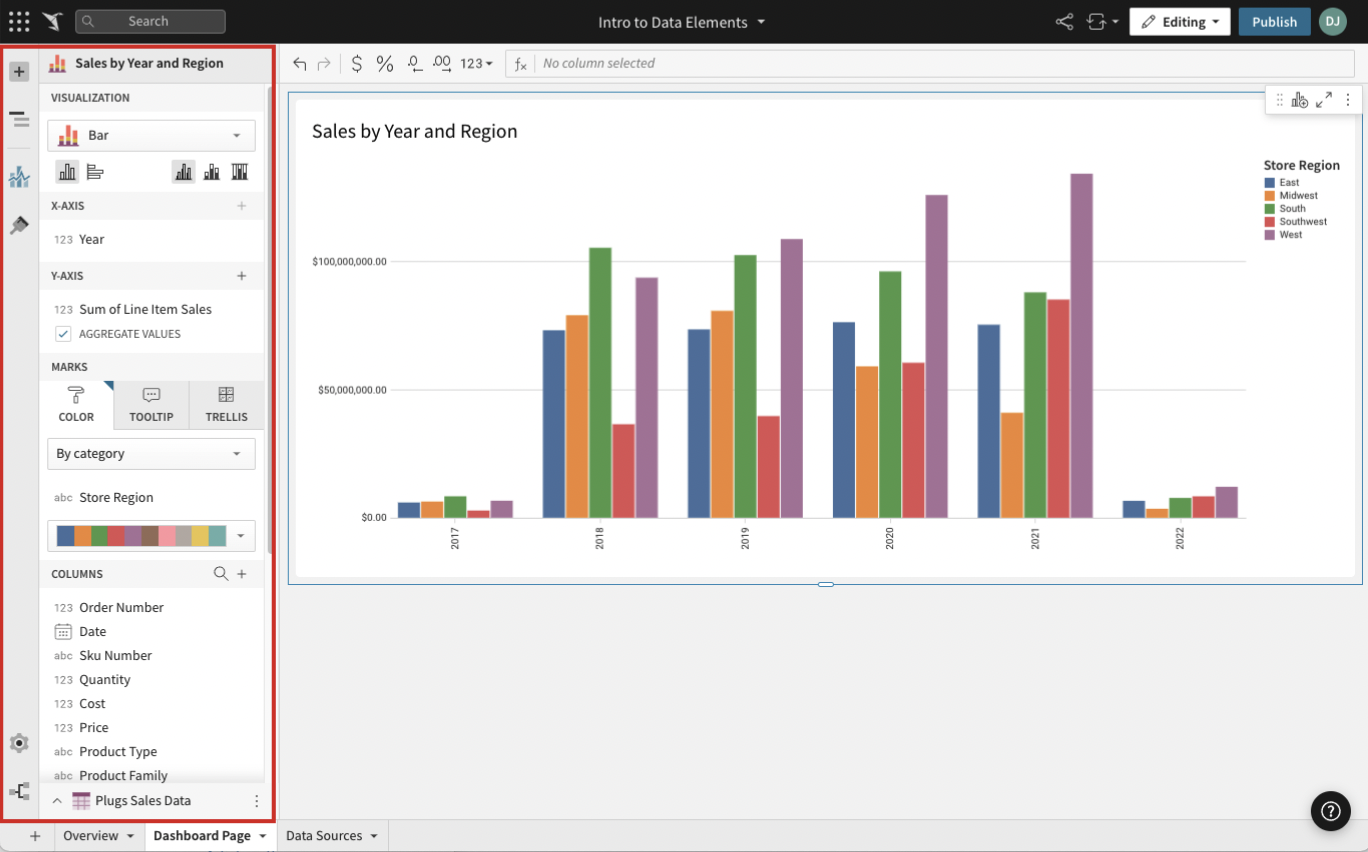The width and height of the screenshot is (1368, 852).
Task: Click the Publish button
Action: pyautogui.click(x=1274, y=22)
